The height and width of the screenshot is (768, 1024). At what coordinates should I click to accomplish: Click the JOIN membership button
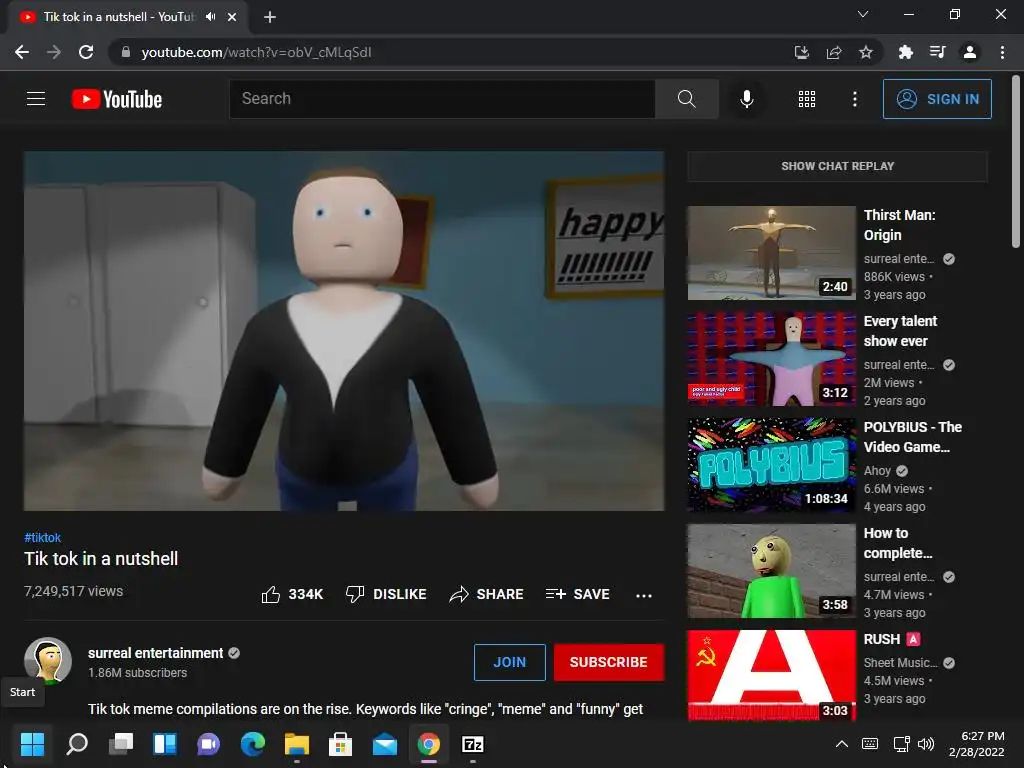[x=509, y=662]
